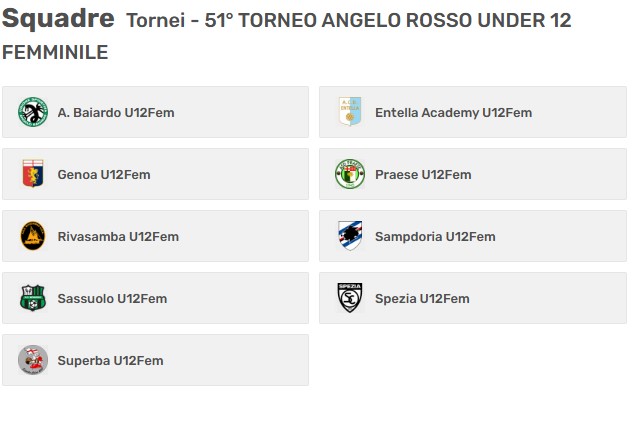Click the Genoa club crest icon
The width and height of the screenshot is (633, 423).
click(33, 174)
